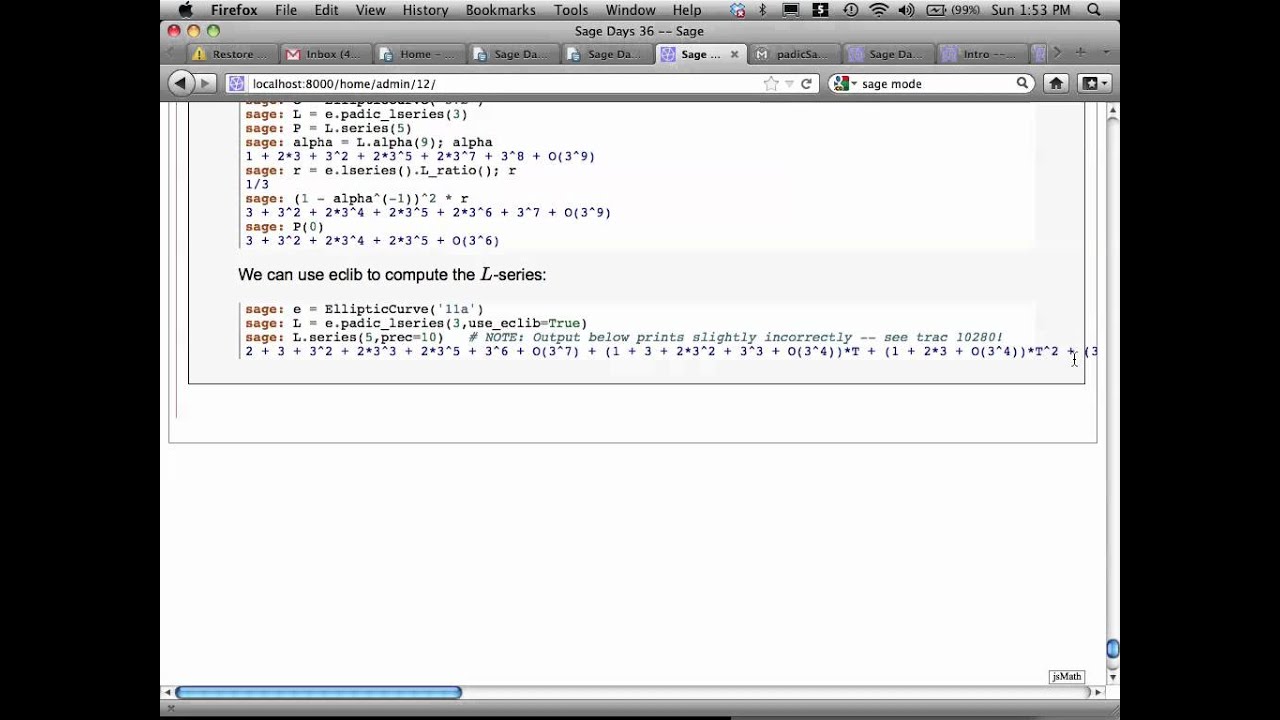Viewport: 1280px width, 720px height.
Task: Show more tabs using the tab strip arrow
Action: point(1057,53)
